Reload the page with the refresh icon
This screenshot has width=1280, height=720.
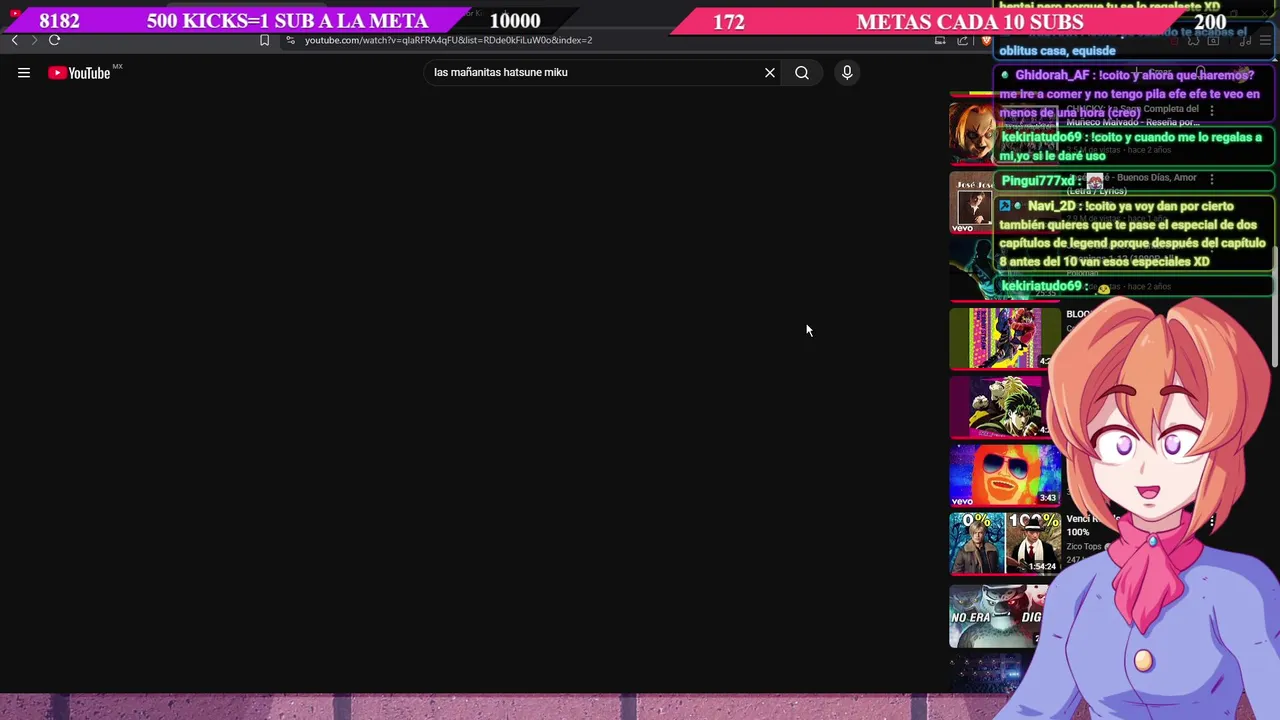click(x=54, y=40)
